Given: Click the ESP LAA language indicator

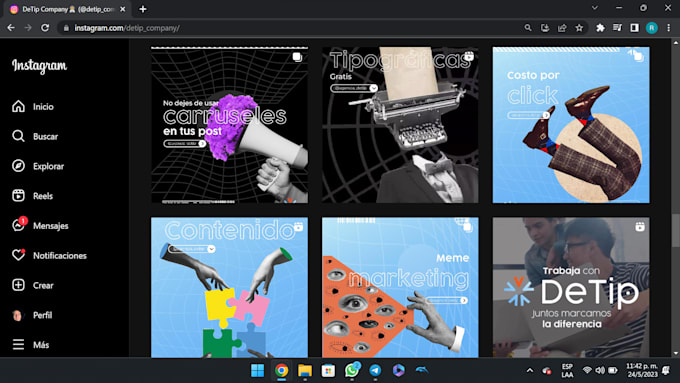Looking at the screenshot, I should click(567, 370).
